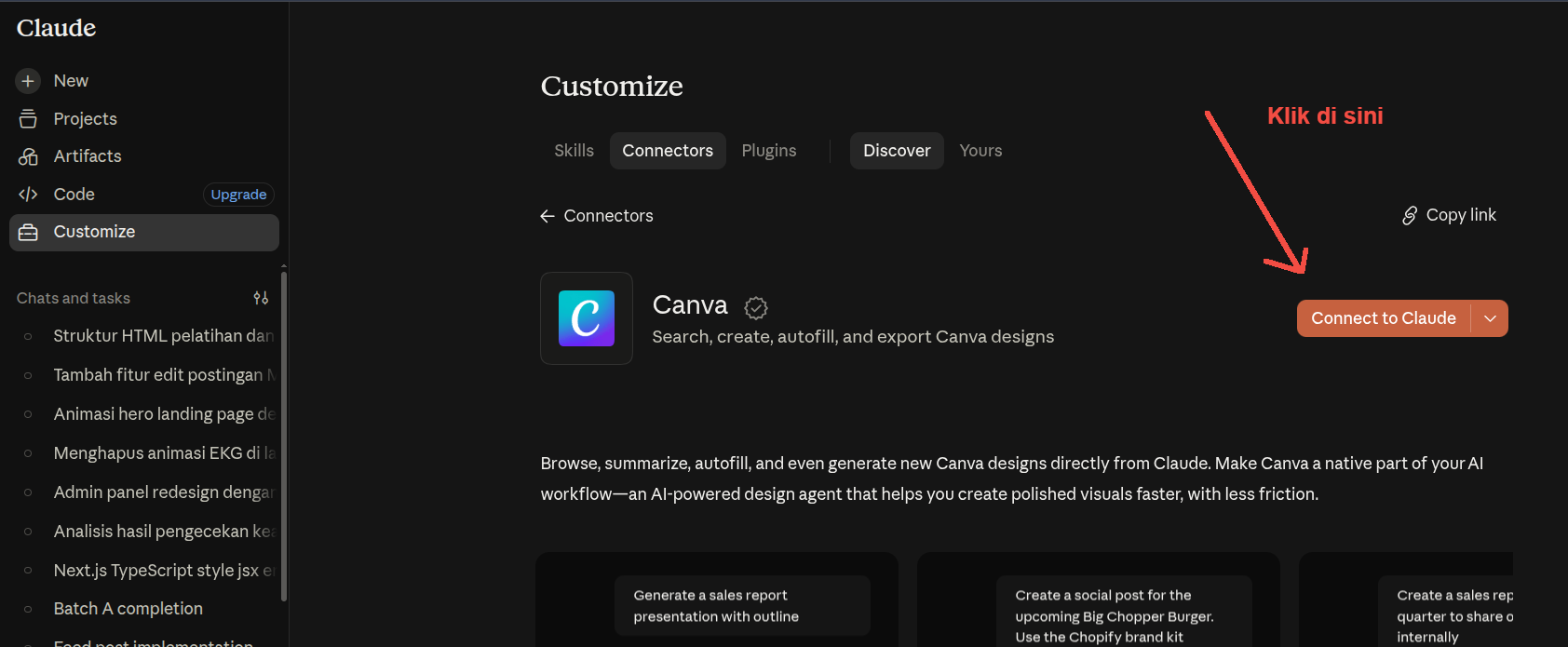Click the back arrow beside Connectors
Screen dimensions: 1568x647
coord(547,216)
